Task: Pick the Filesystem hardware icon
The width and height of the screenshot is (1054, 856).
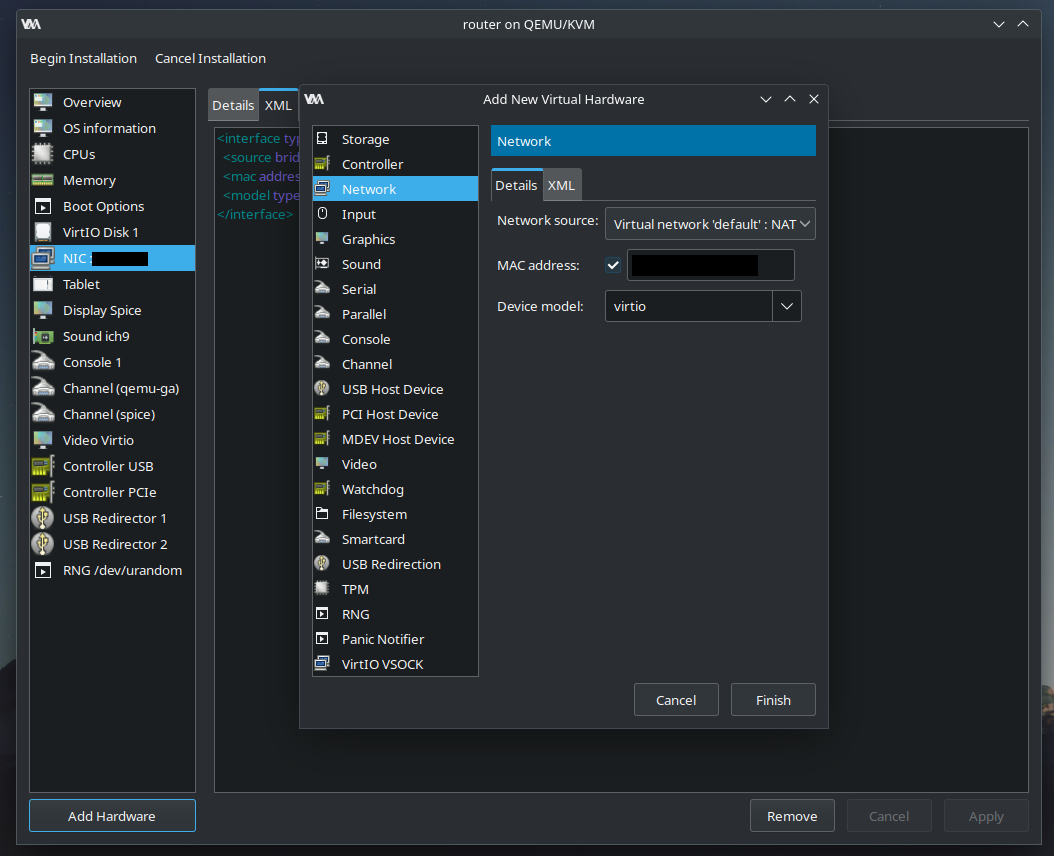Action: click(x=323, y=514)
